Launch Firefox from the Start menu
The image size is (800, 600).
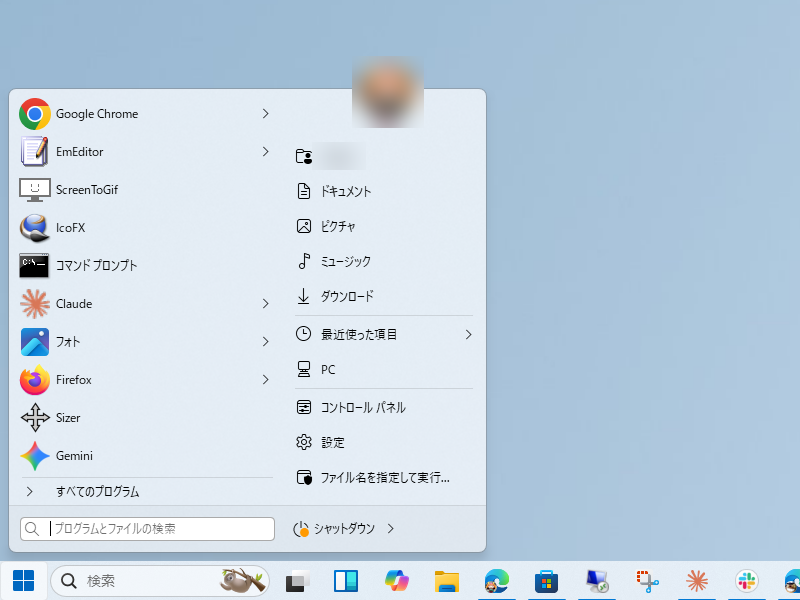[143, 380]
